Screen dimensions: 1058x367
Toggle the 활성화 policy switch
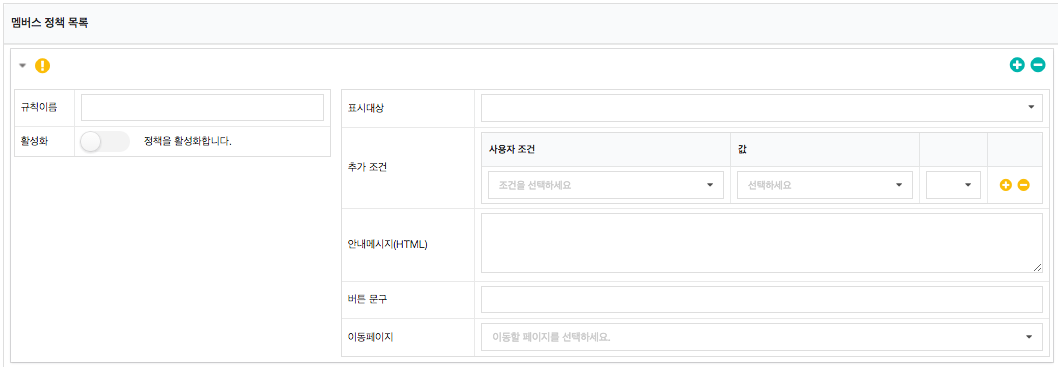[x=105, y=142]
